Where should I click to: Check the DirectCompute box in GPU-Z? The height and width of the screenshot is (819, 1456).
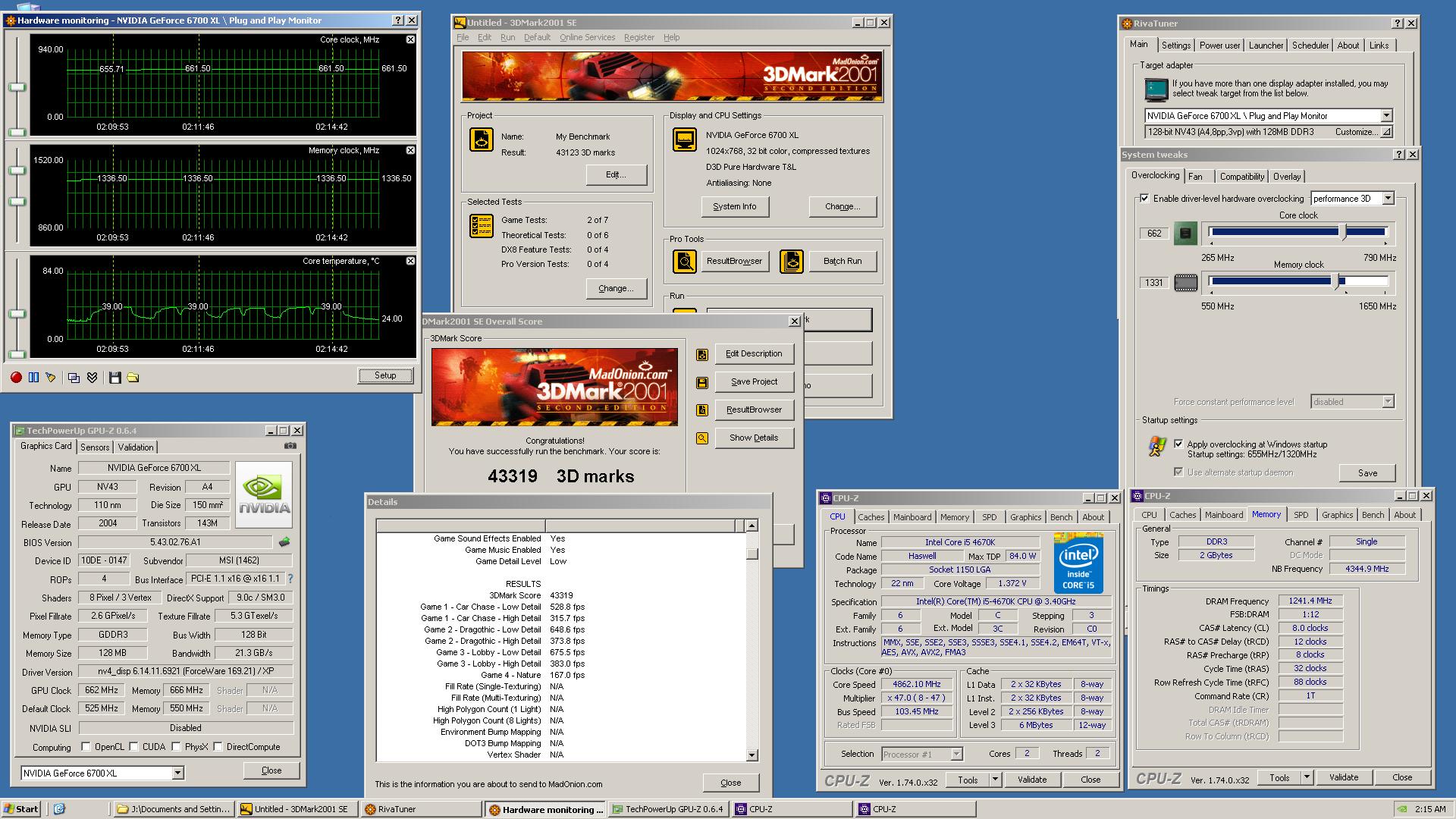pyautogui.click(x=218, y=747)
